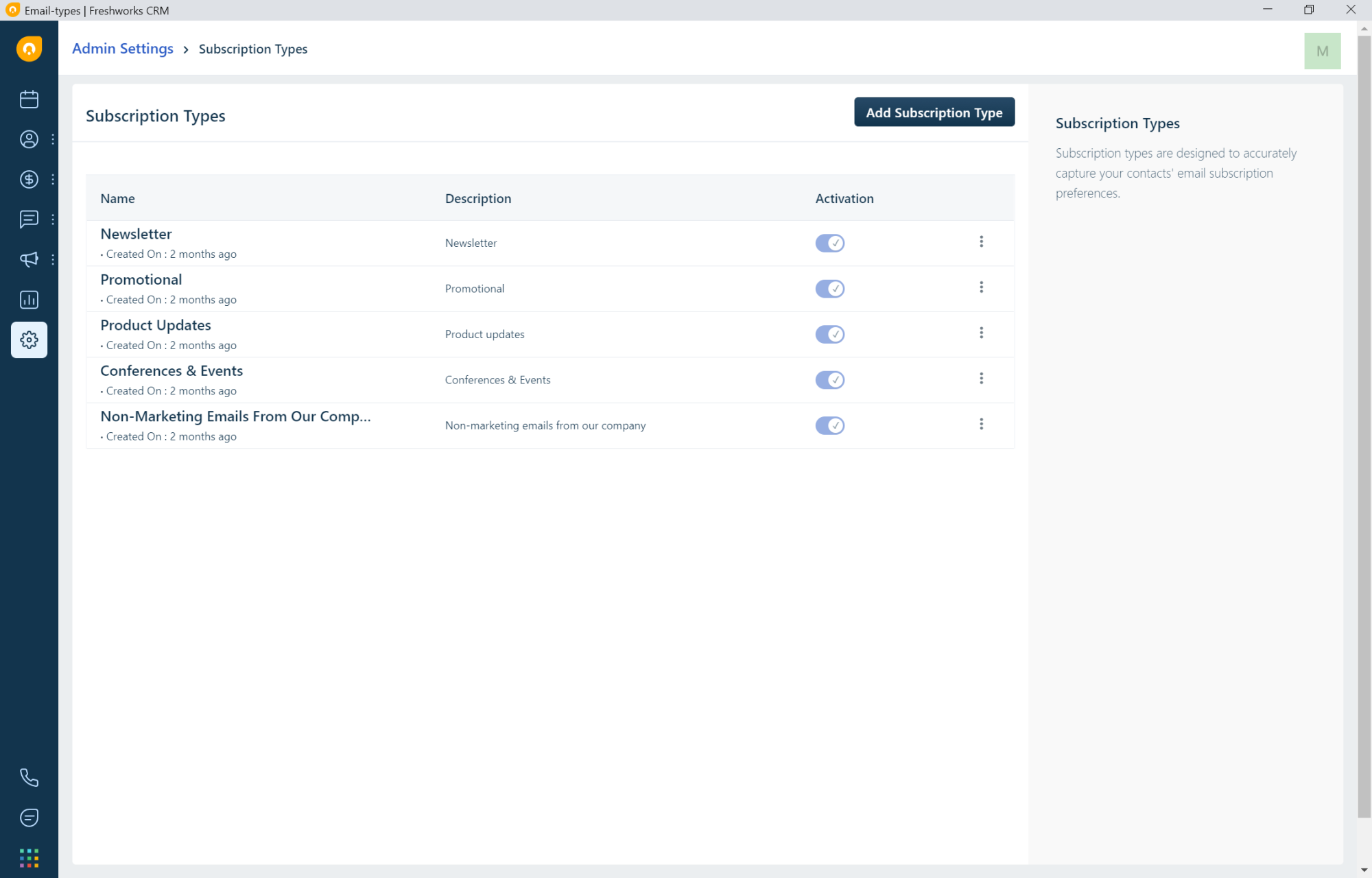Select the Marketing megaphone icon
The width and height of the screenshot is (1372, 878).
(29, 259)
